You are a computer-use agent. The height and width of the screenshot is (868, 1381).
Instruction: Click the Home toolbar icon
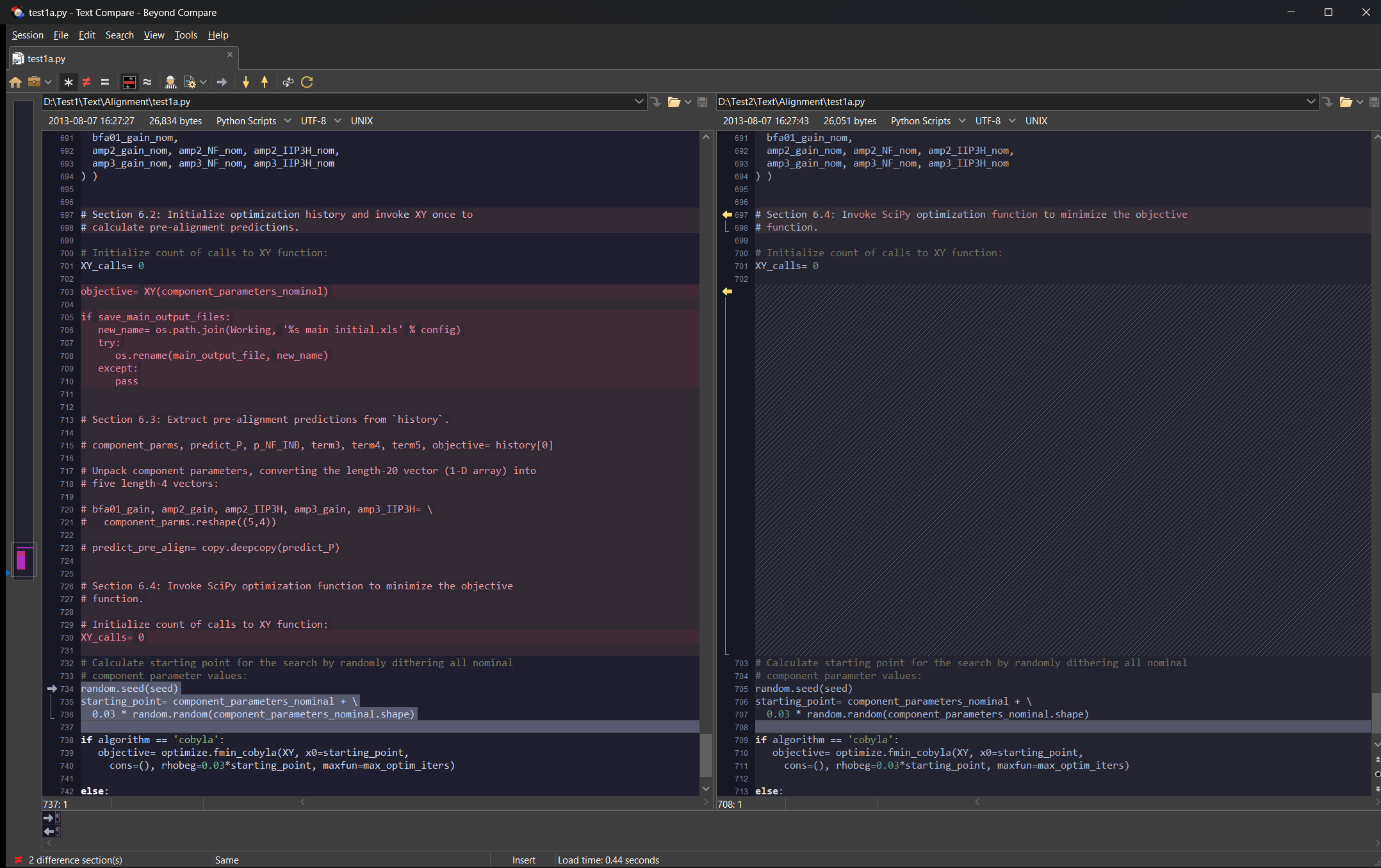[x=15, y=82]
